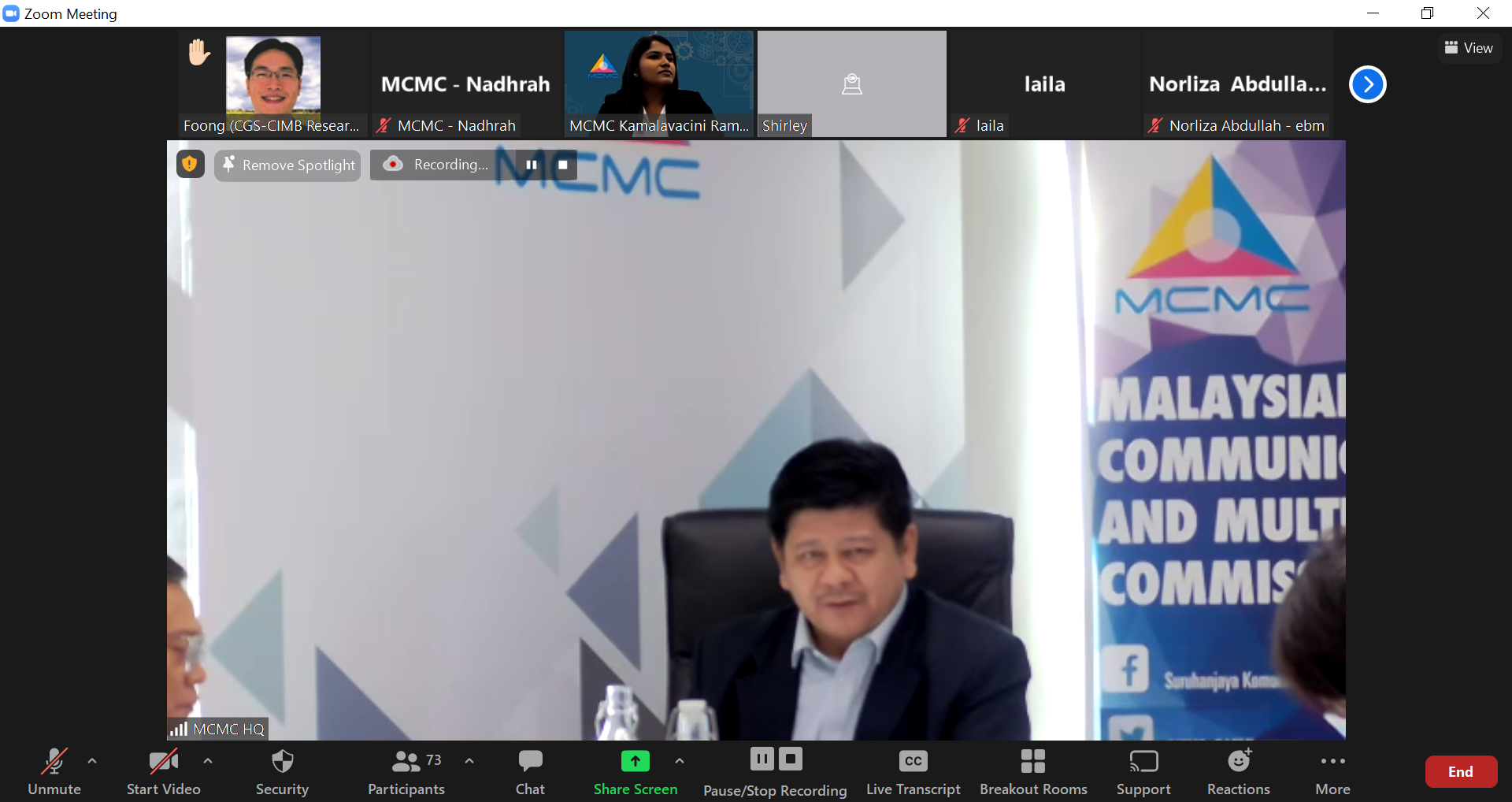This screenshot has height=802, width=1512.
Task: Open the More options menu
Action: point(1332,771)
